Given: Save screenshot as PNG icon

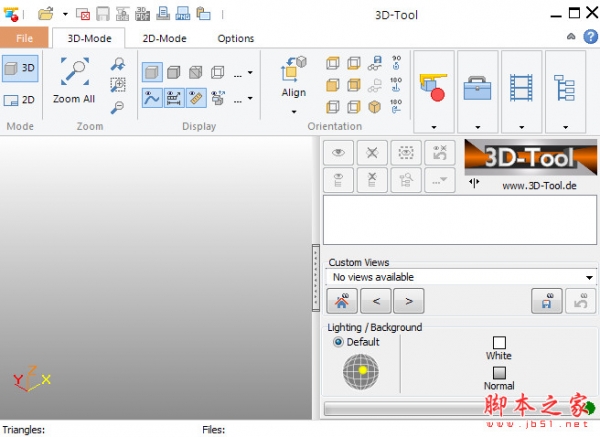Looking at the screenshot, I should tap(183, 14).
